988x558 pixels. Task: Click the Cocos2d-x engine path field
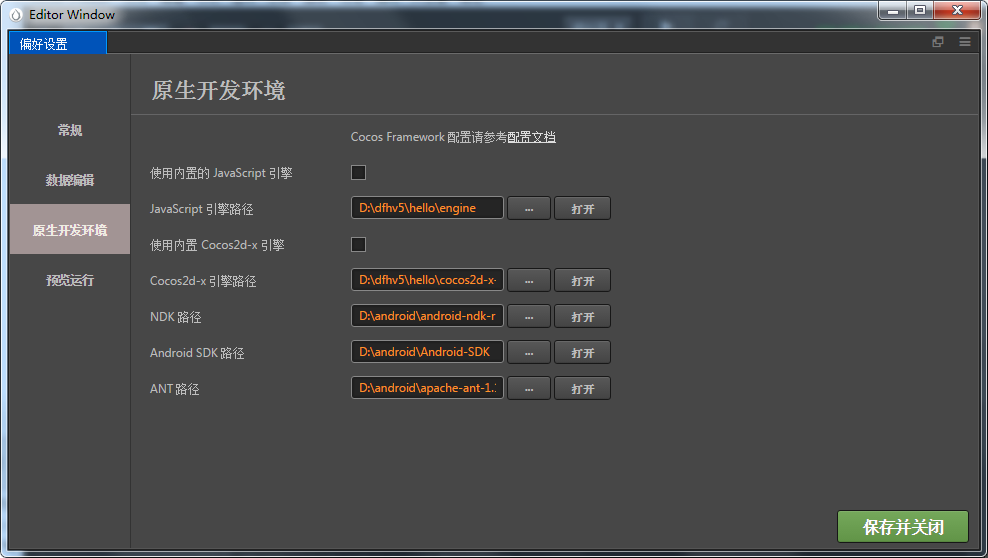pos(427,280)
